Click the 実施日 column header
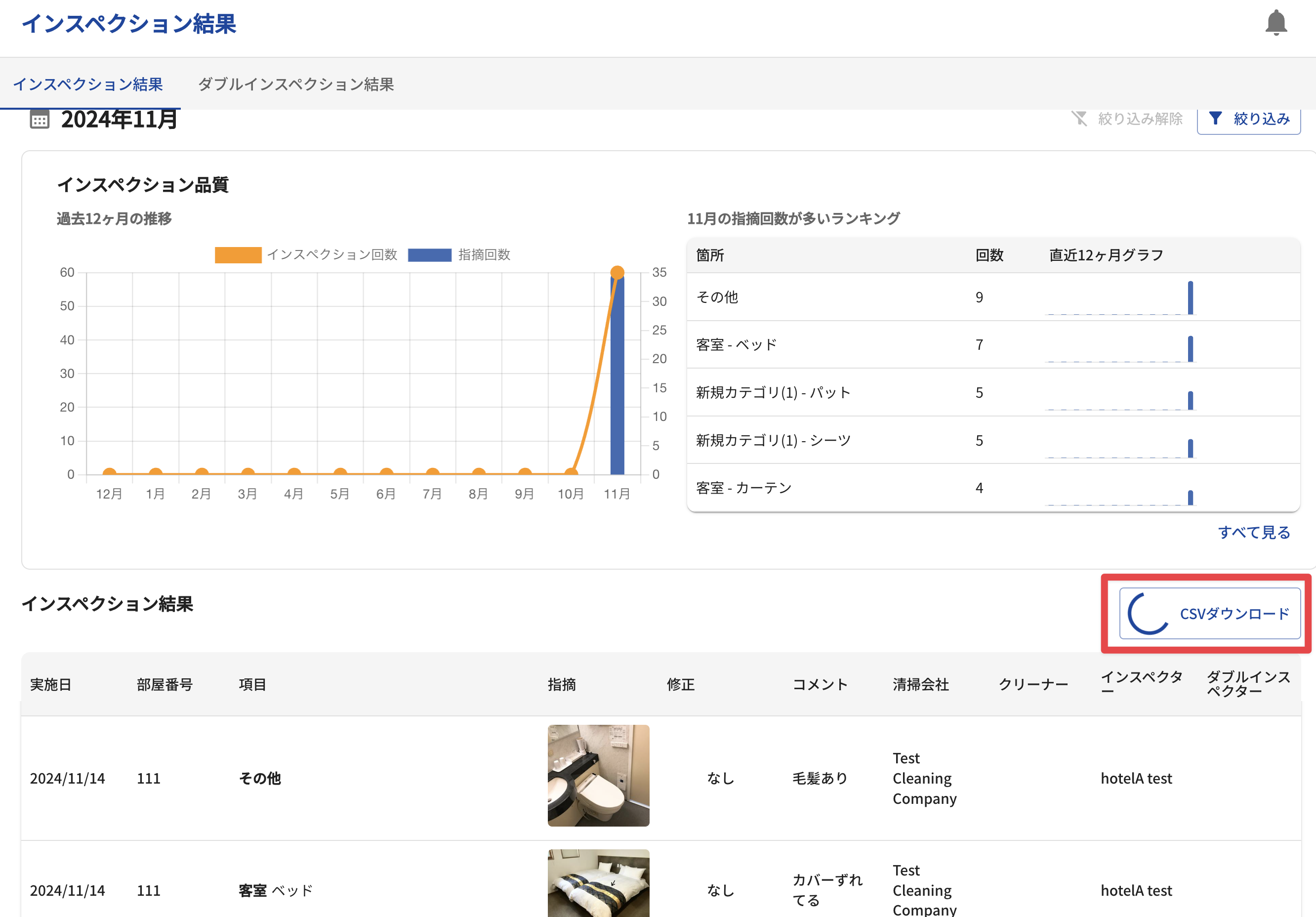Screen dimensions: 1316x917 click(50, 684)
